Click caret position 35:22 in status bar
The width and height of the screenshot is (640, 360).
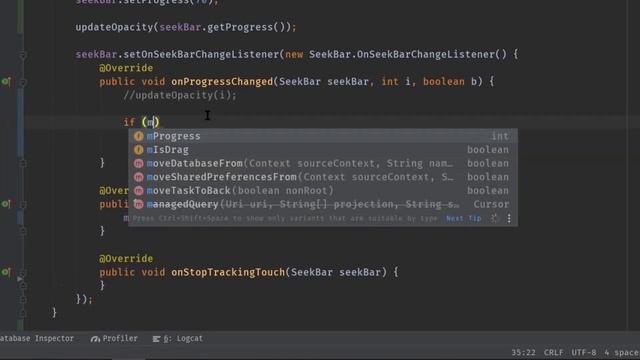point(523,352)
